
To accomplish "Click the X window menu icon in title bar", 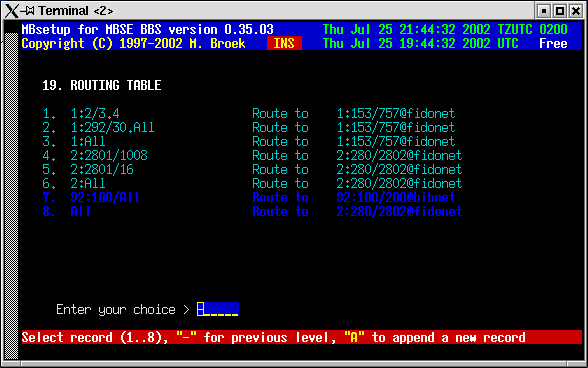I will click(x=12, y=11).
